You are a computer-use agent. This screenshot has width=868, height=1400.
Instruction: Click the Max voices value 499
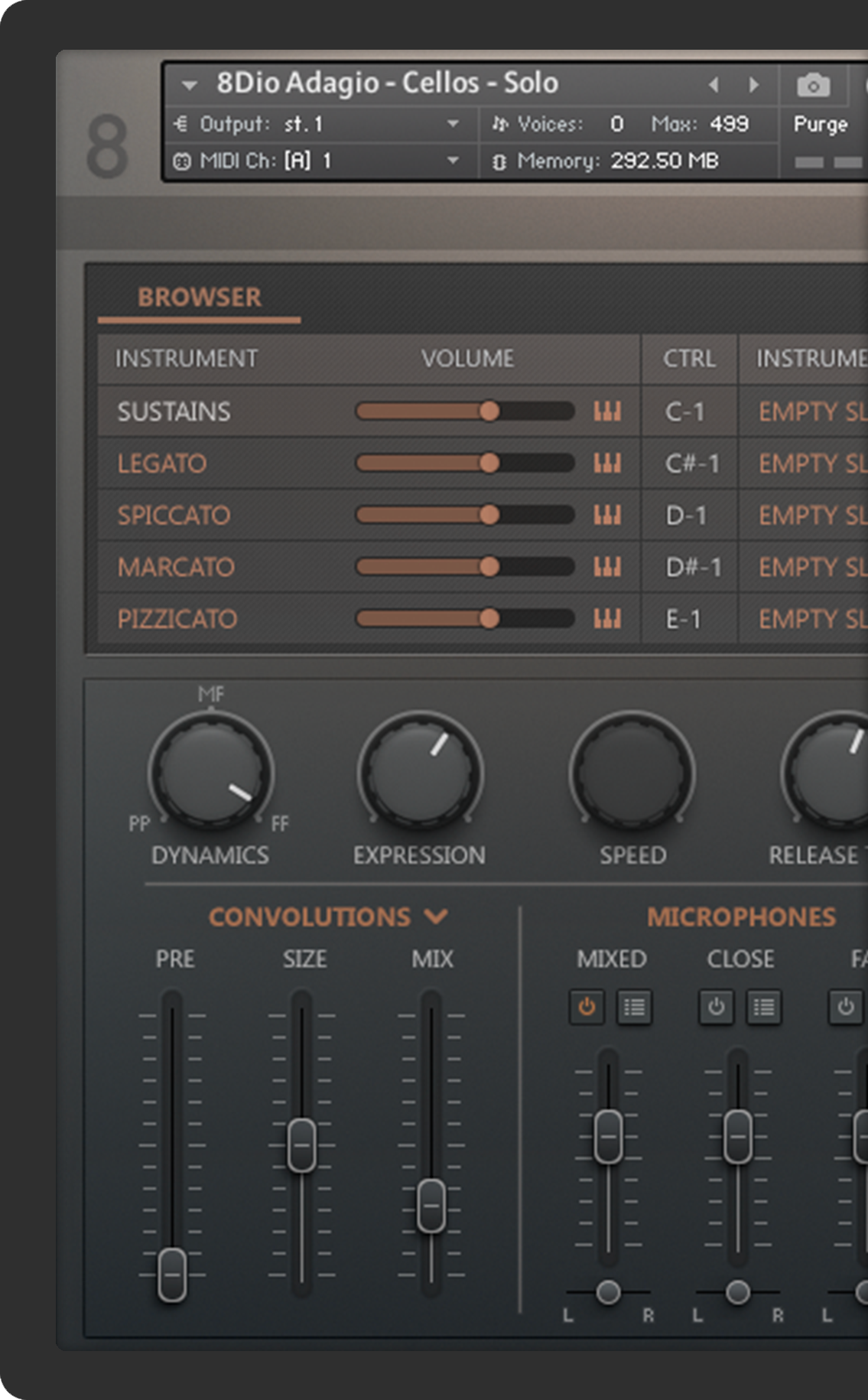click(729, 124)
